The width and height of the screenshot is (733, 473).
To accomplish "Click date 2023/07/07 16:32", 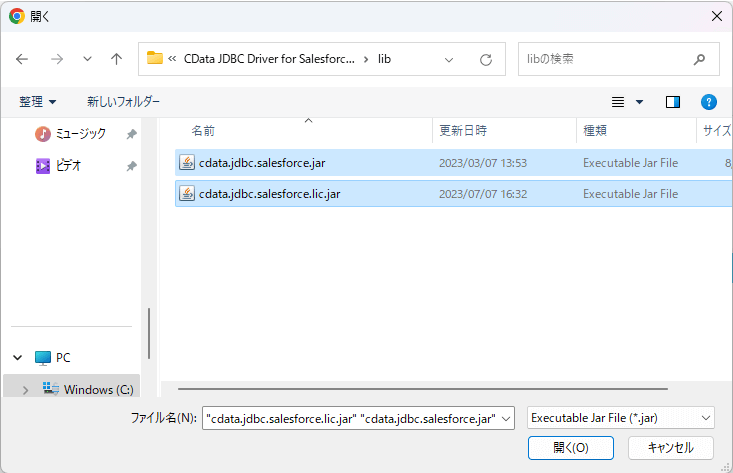I will (483, 194).
